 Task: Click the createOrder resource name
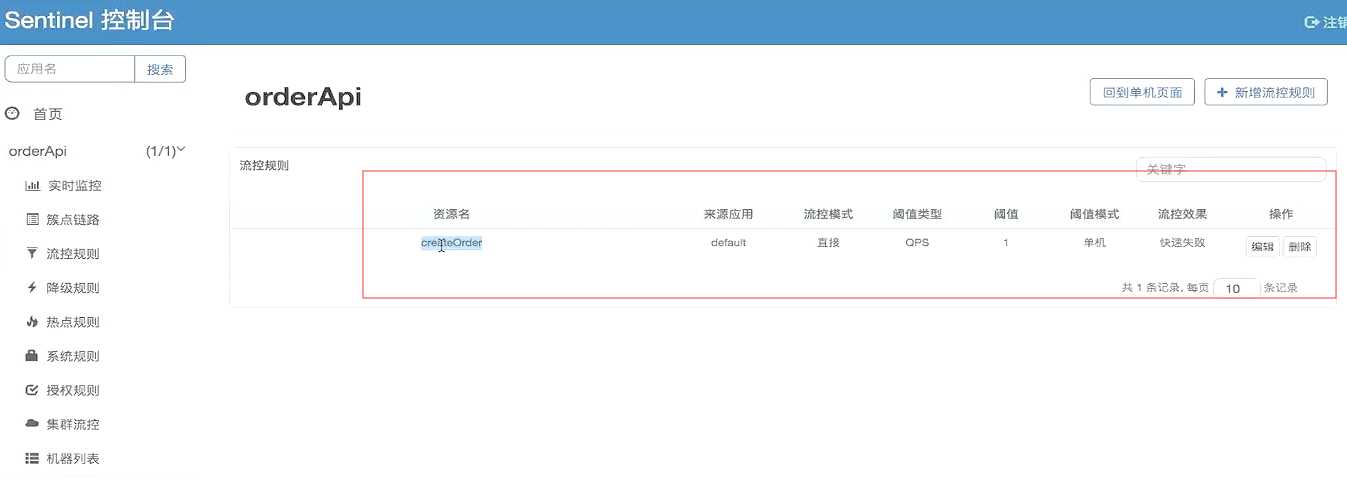[452, 243]
